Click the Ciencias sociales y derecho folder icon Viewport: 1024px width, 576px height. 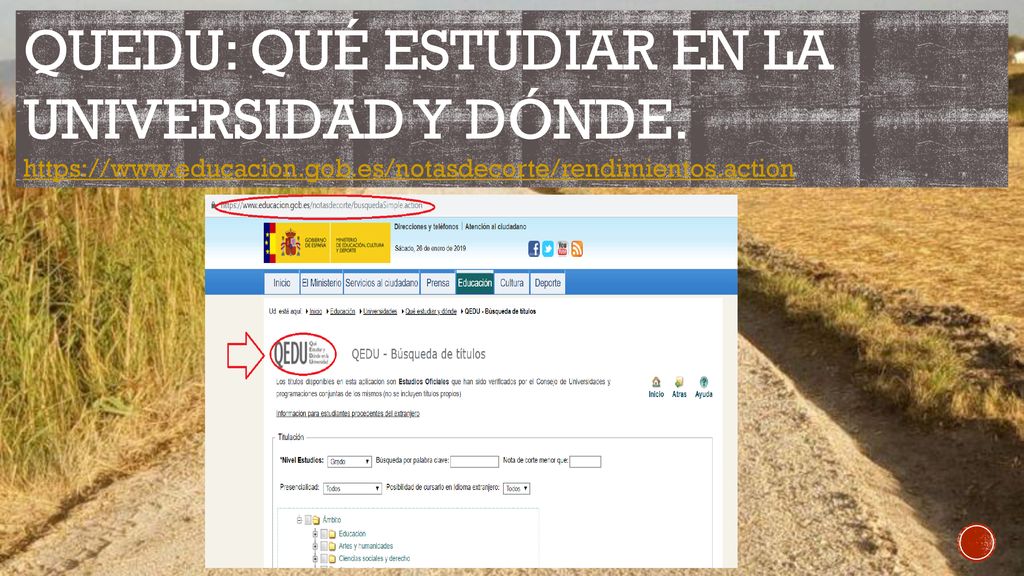(332, 559)
